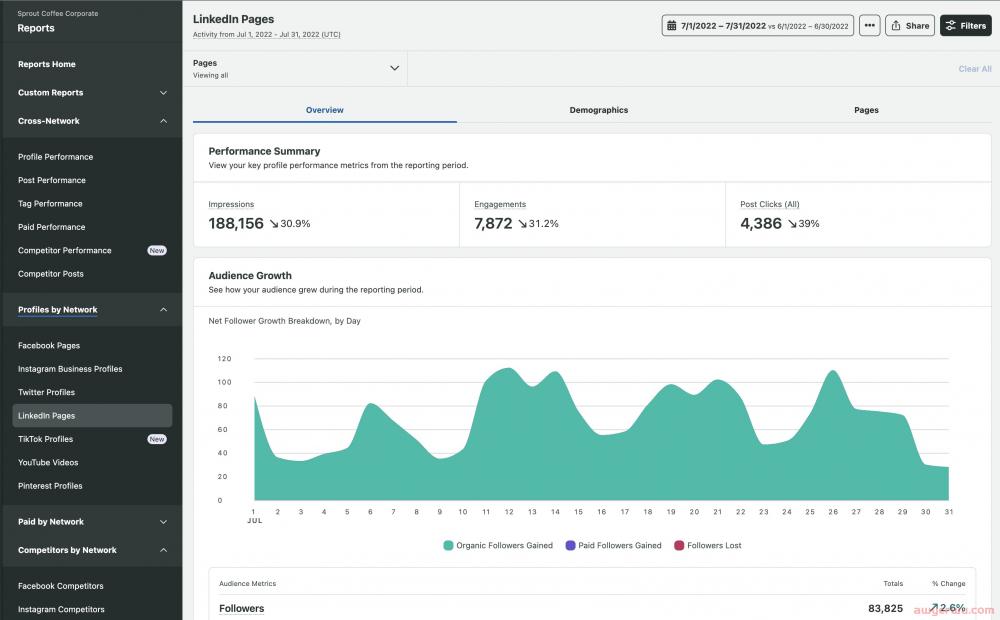Open Reports Home in sidebar
This screenshot has width=1000, height=620.
coord(47,64)
